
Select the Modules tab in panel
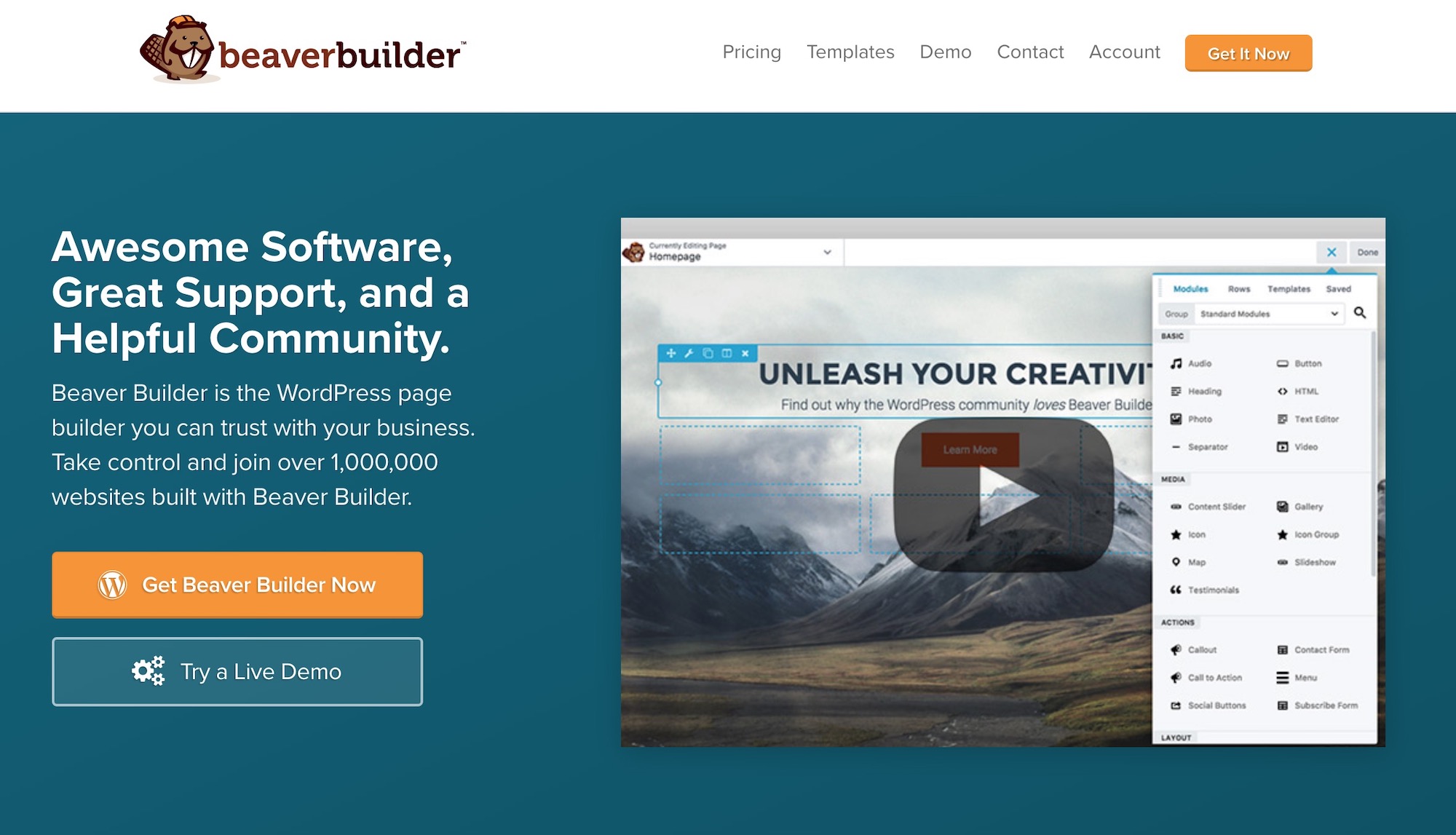click(1190, 289)
